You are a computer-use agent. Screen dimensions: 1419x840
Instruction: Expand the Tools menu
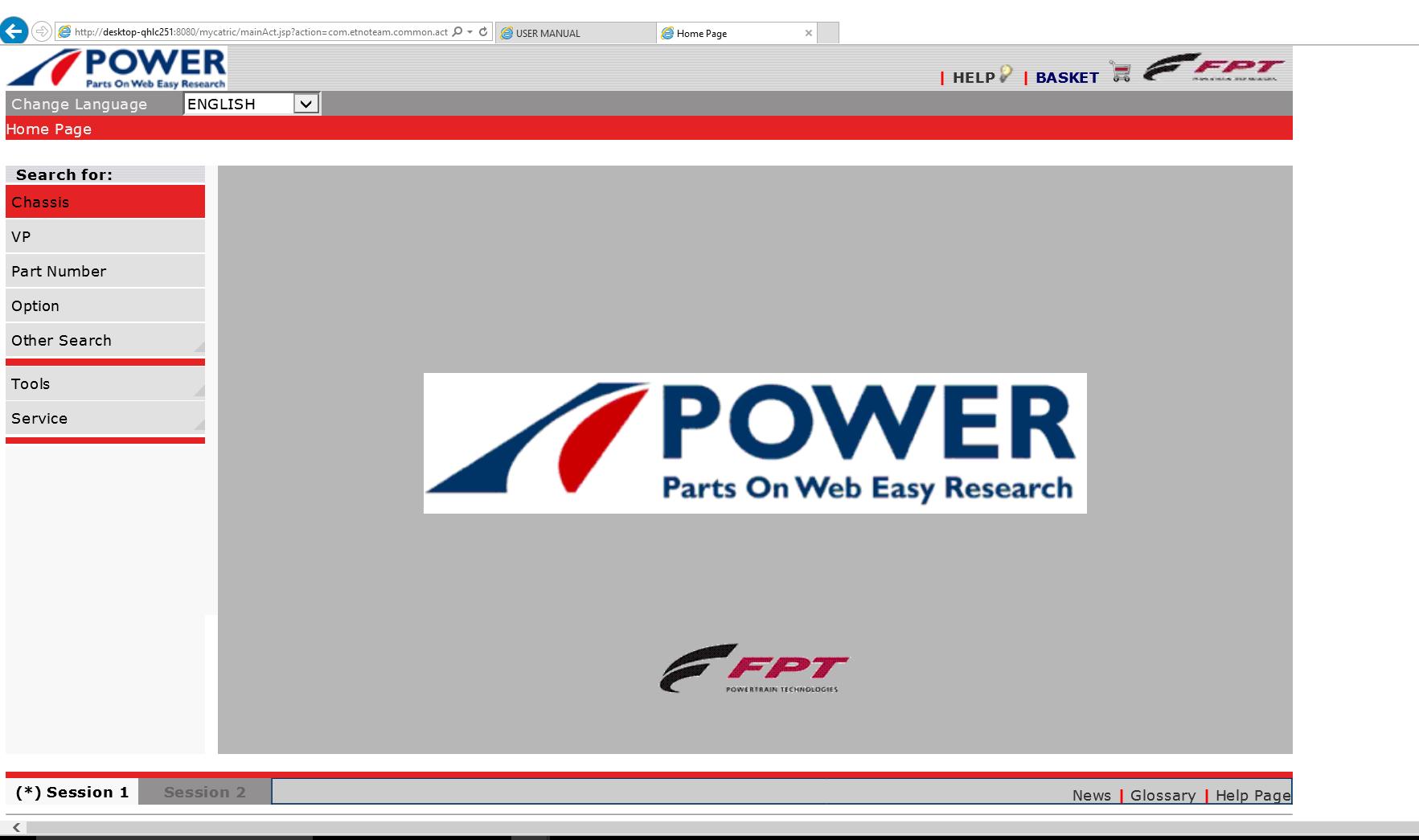[x=105, y=383]
